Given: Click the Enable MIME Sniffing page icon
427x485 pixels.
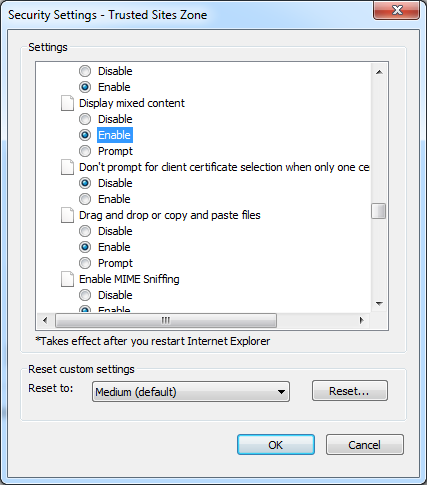Looking at the screenshot, I should coord(67,279).
